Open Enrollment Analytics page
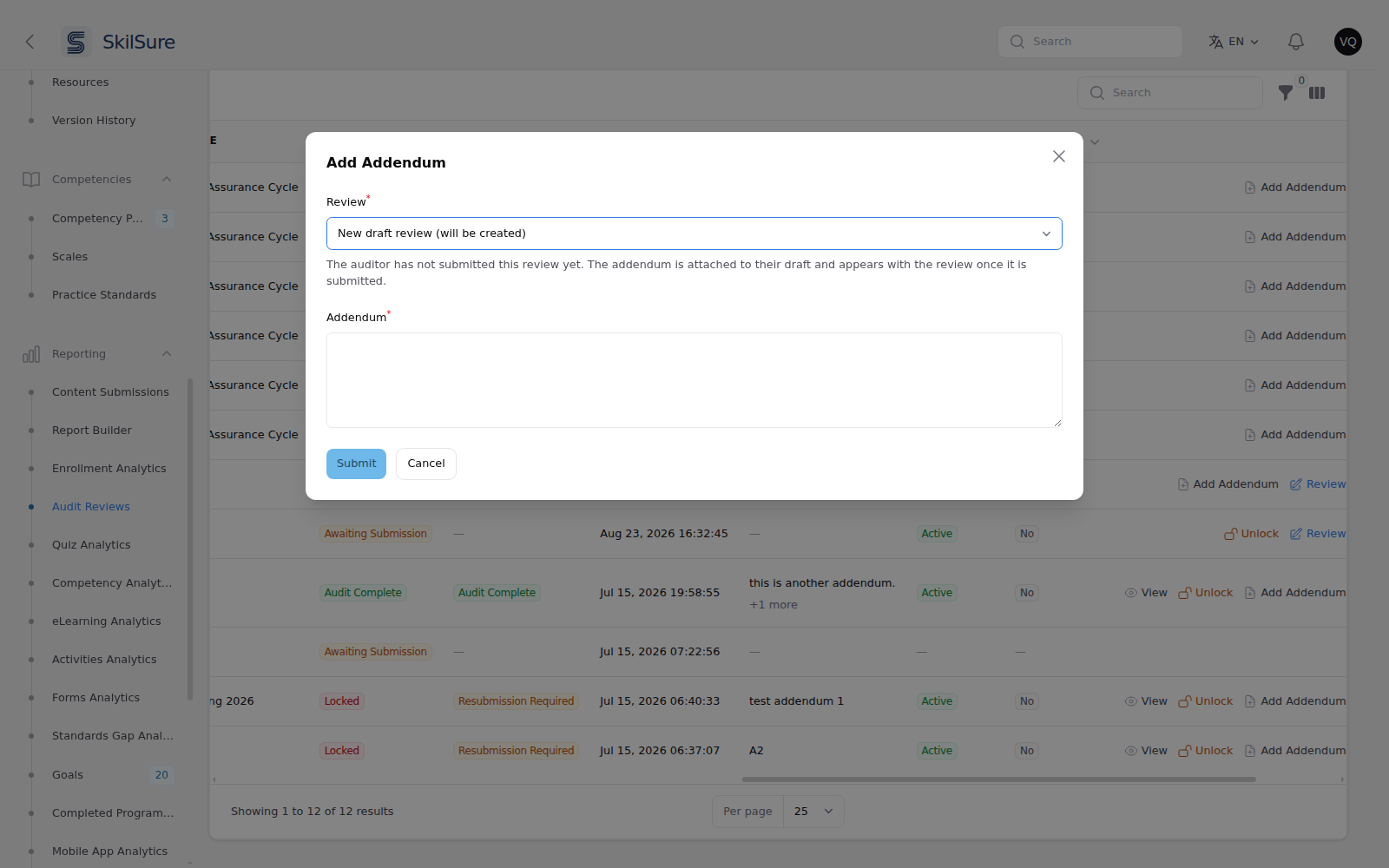1389x868 pixels. click(x=109, y=469)
